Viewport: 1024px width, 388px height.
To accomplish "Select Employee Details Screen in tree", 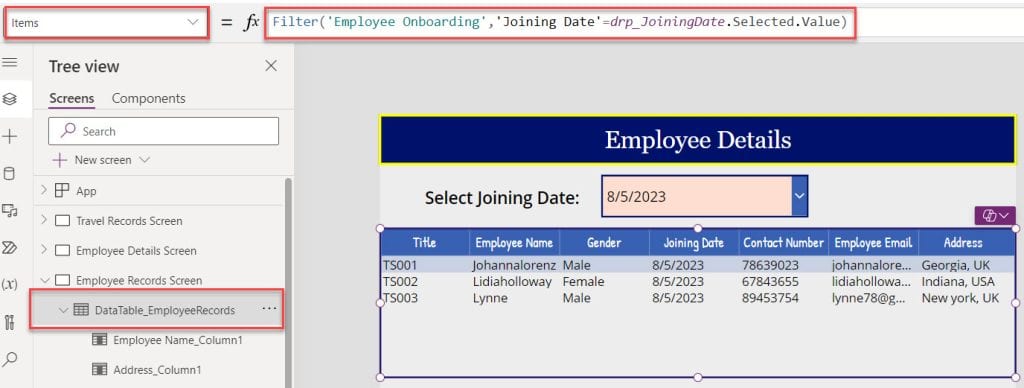I will (x=136, y=251).
